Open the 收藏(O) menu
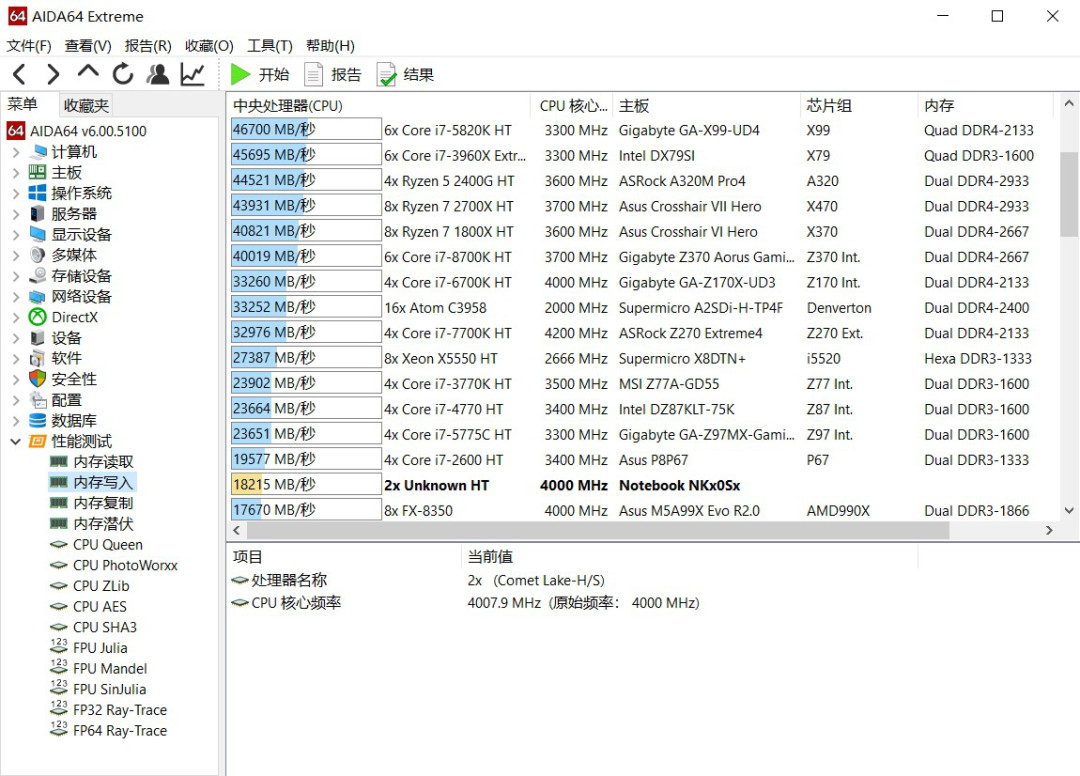 [x=209, y=46]
